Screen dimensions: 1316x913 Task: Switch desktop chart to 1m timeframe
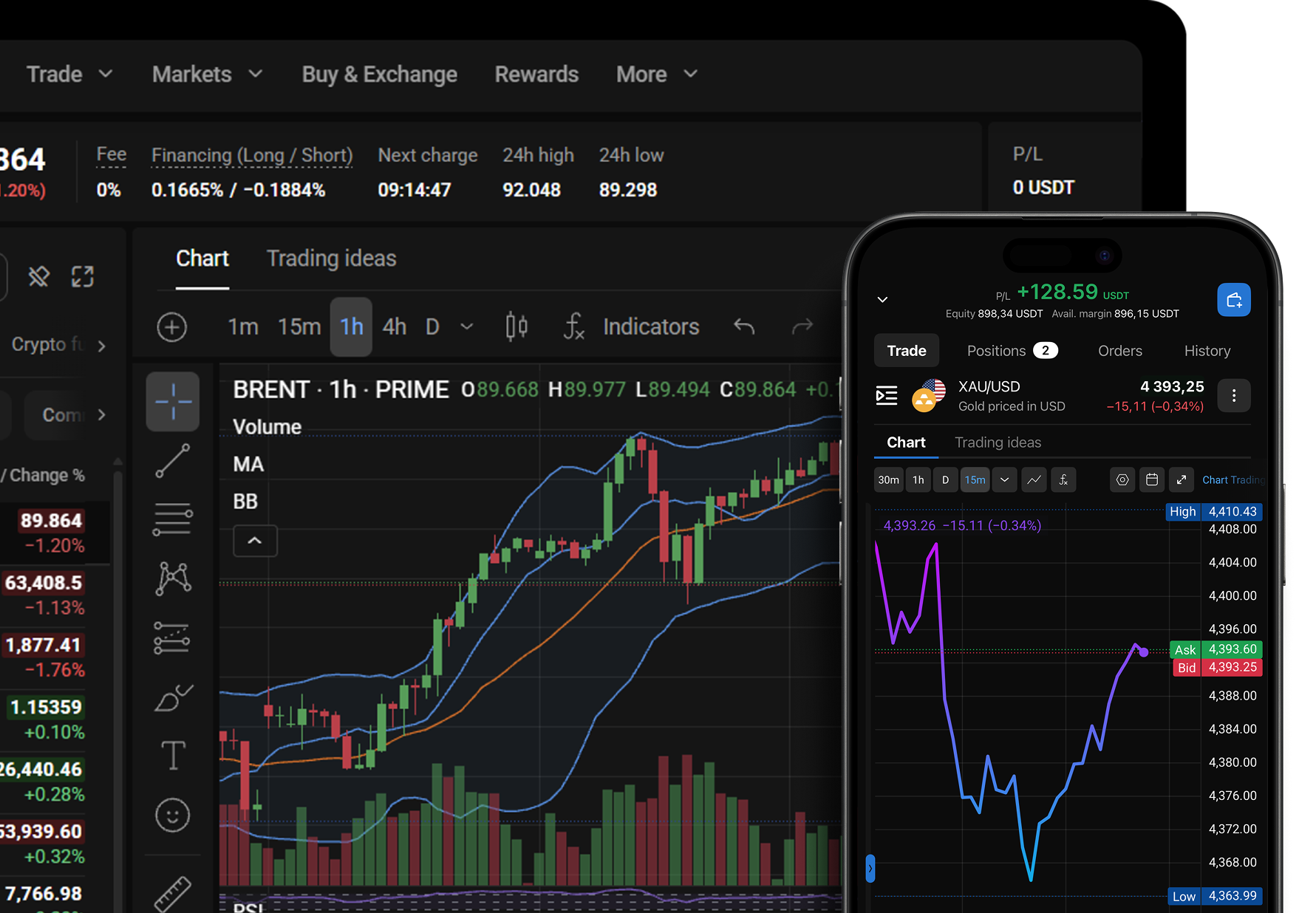(243, 326)
